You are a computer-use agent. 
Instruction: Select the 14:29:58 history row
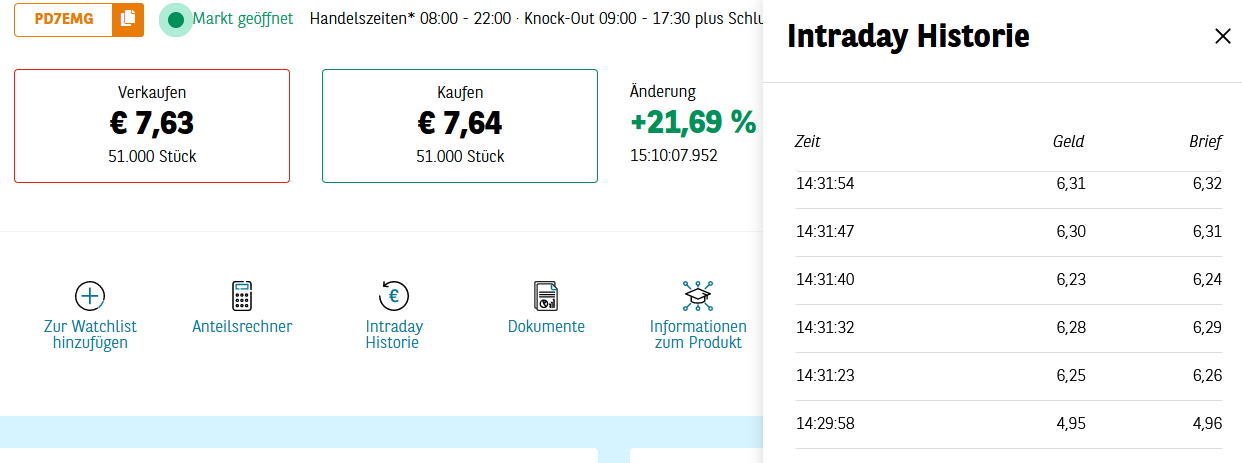[x=1008, y=423]
